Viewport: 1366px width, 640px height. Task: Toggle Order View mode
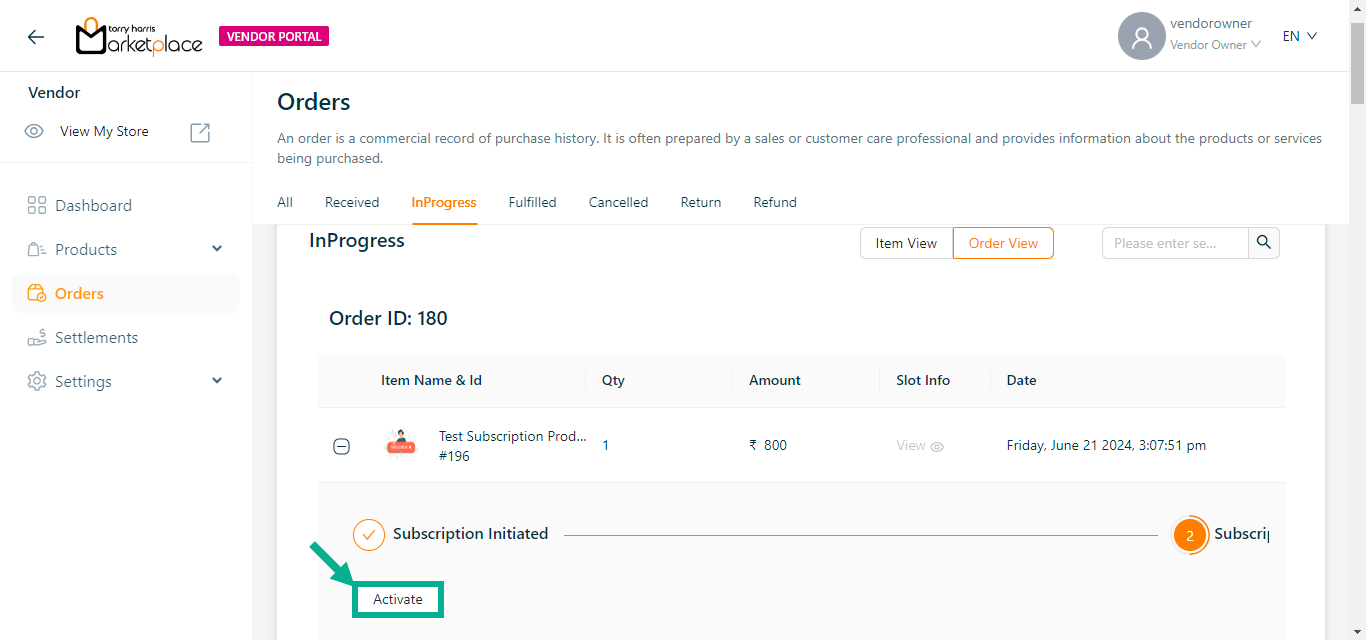click(x=1003, y=243)
